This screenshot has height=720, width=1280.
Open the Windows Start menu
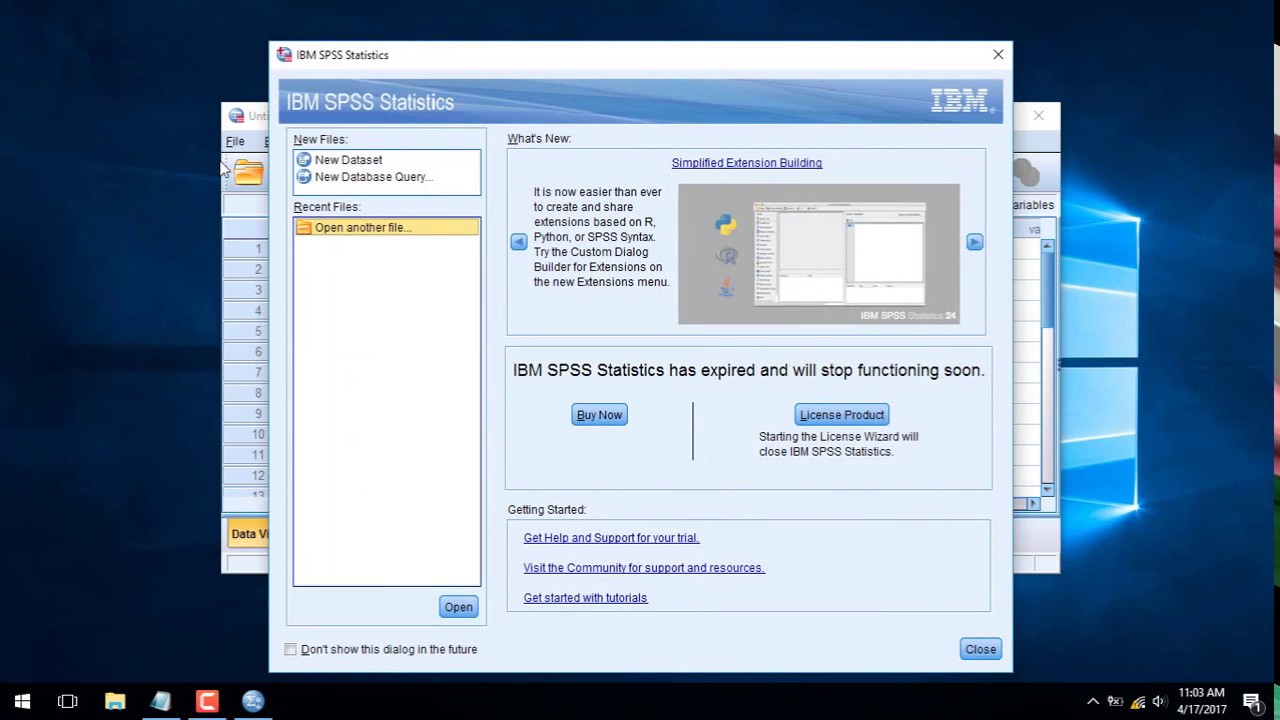coord(22,701)
